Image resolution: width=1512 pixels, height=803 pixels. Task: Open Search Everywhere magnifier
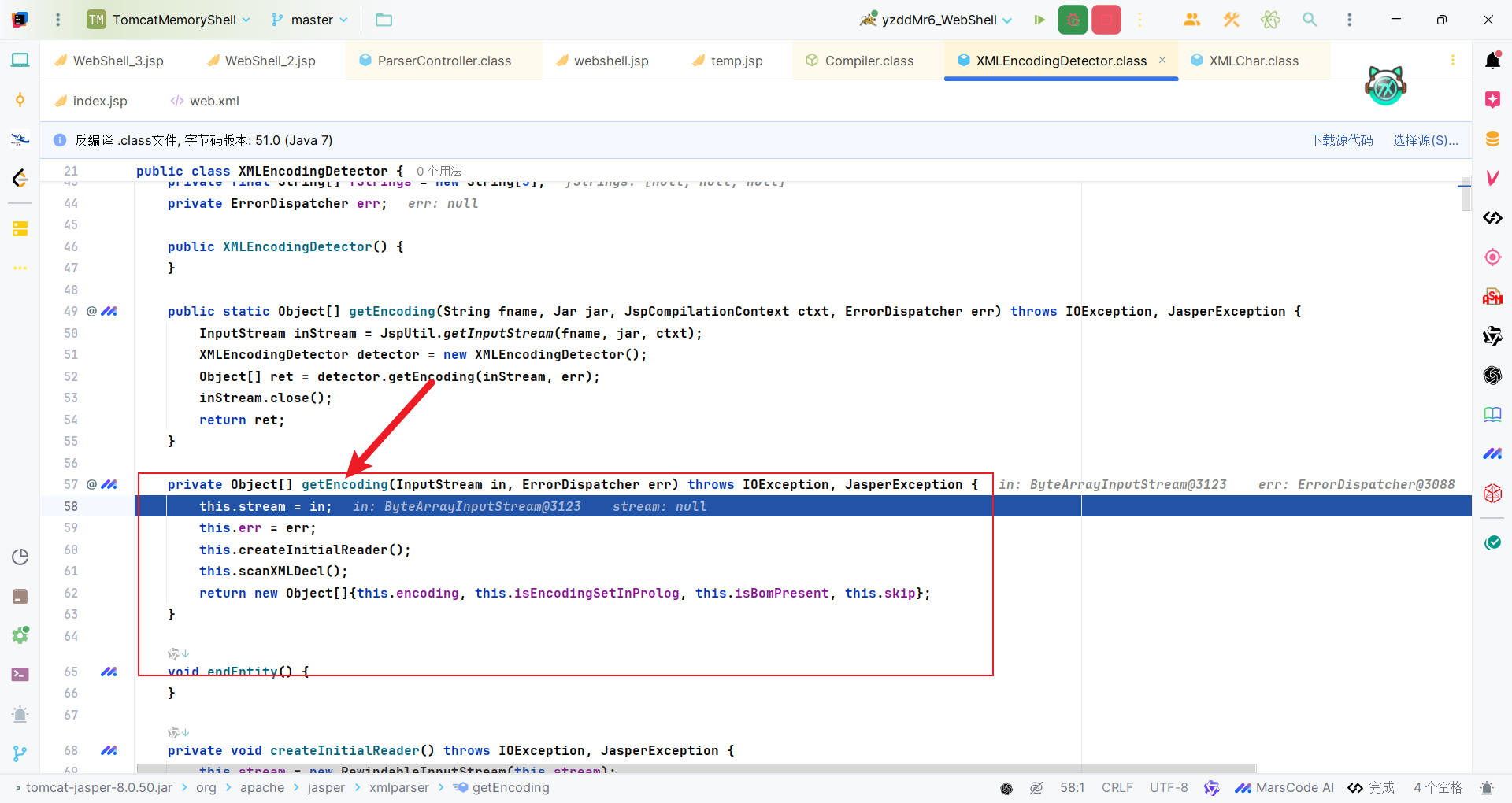1310,20
